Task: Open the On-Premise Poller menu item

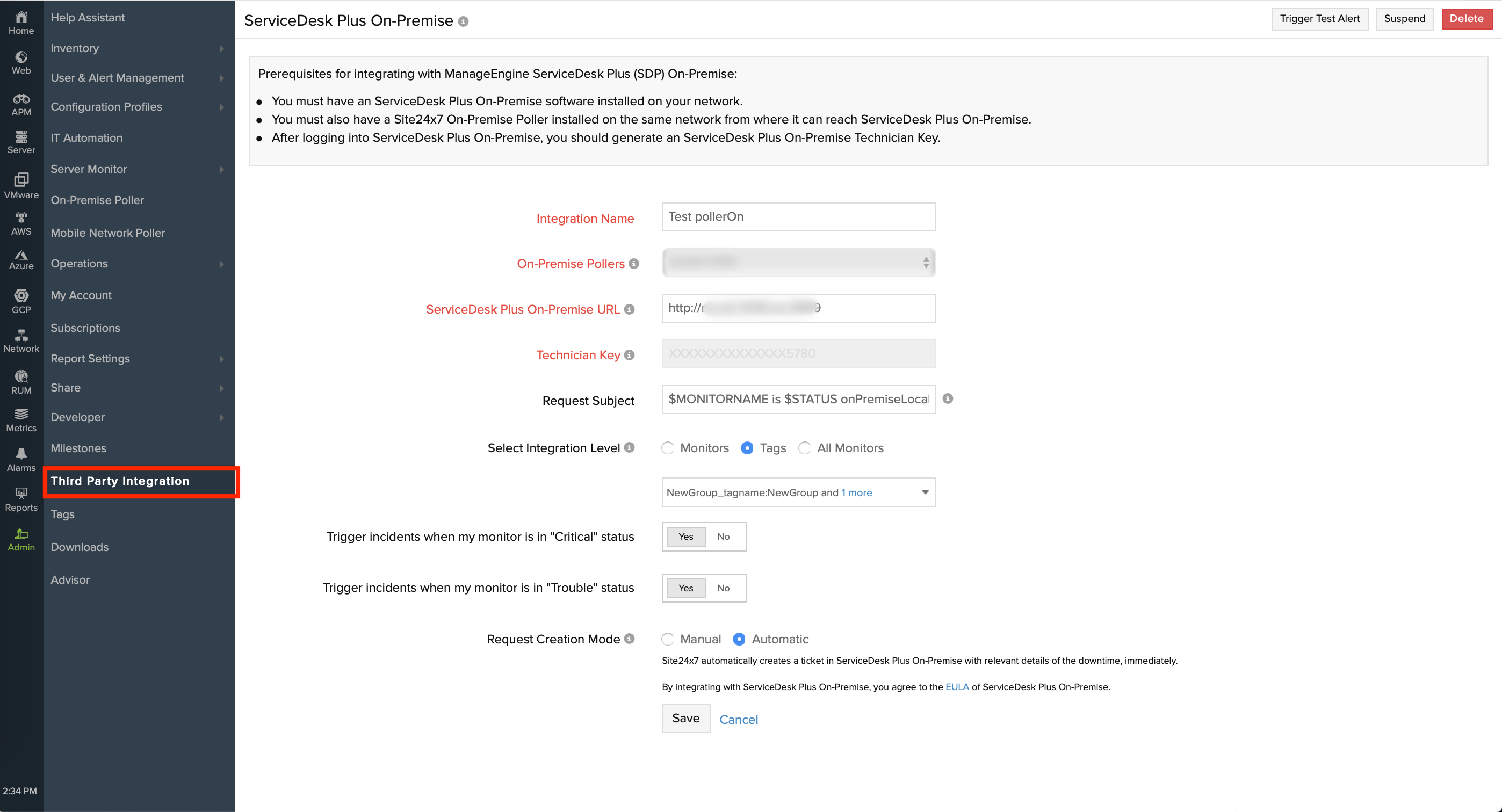Action: (x=97, y=200)
